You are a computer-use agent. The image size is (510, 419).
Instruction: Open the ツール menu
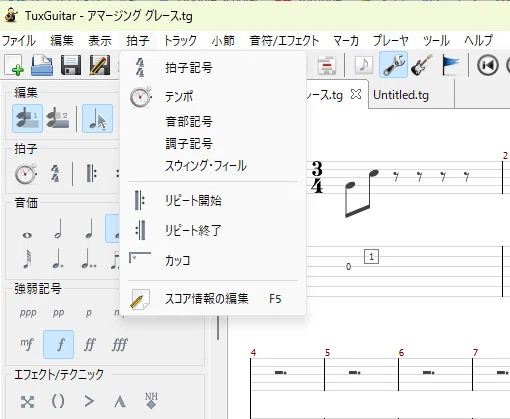(x=436, y=41)
